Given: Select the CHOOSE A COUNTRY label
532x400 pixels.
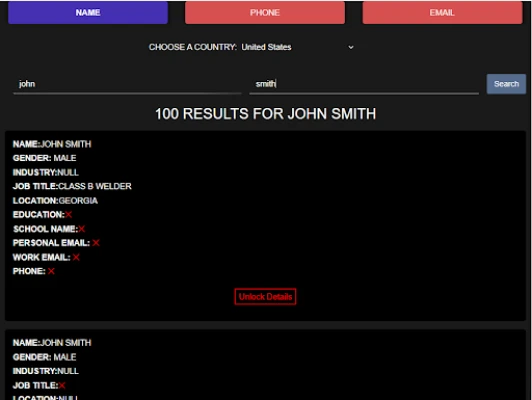Looking at the screenshot, I should pos(192,47).
